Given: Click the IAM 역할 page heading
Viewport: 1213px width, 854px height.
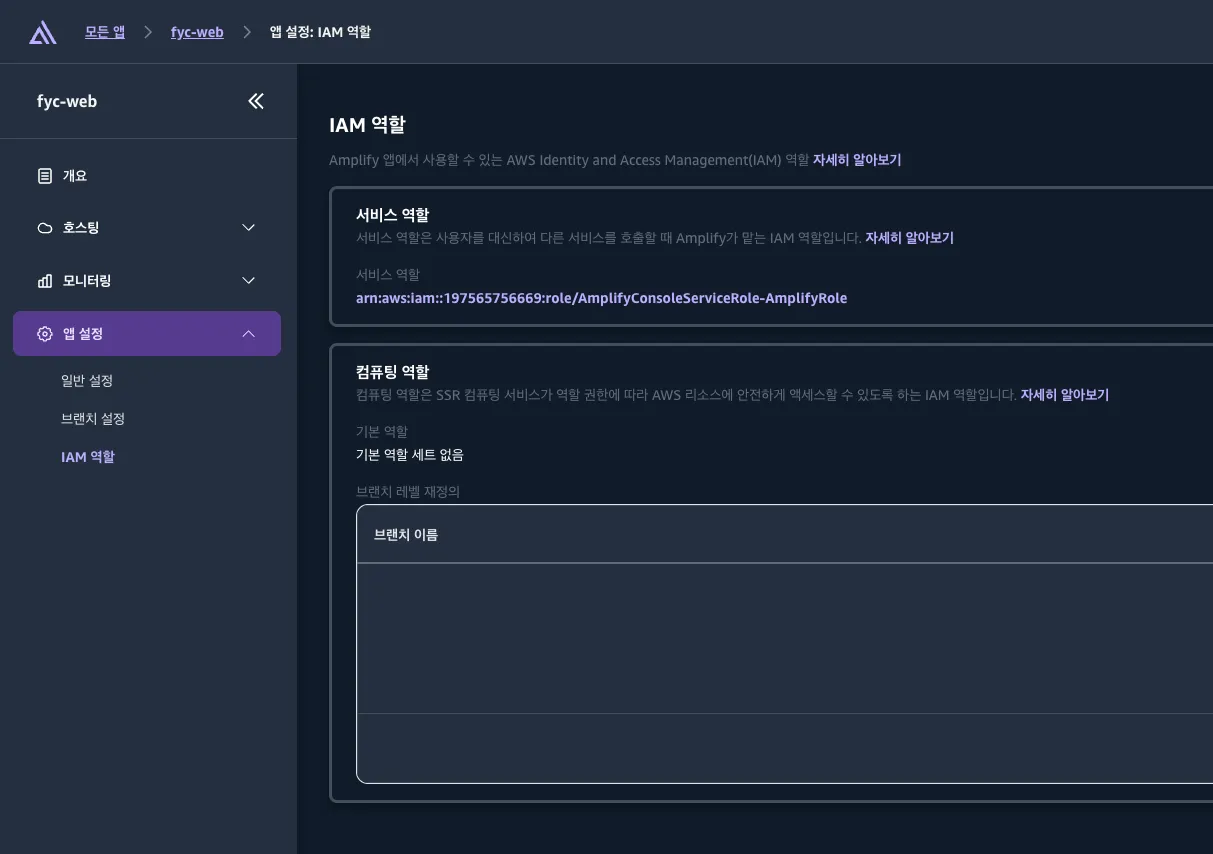Looking at the screenshot, I should (367, 125).
